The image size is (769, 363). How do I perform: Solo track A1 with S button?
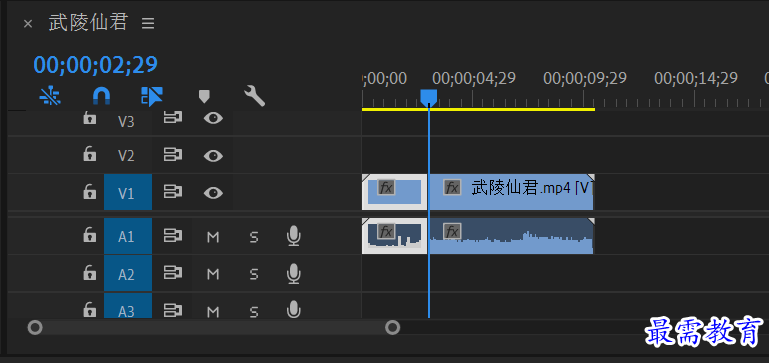point(254,237)
